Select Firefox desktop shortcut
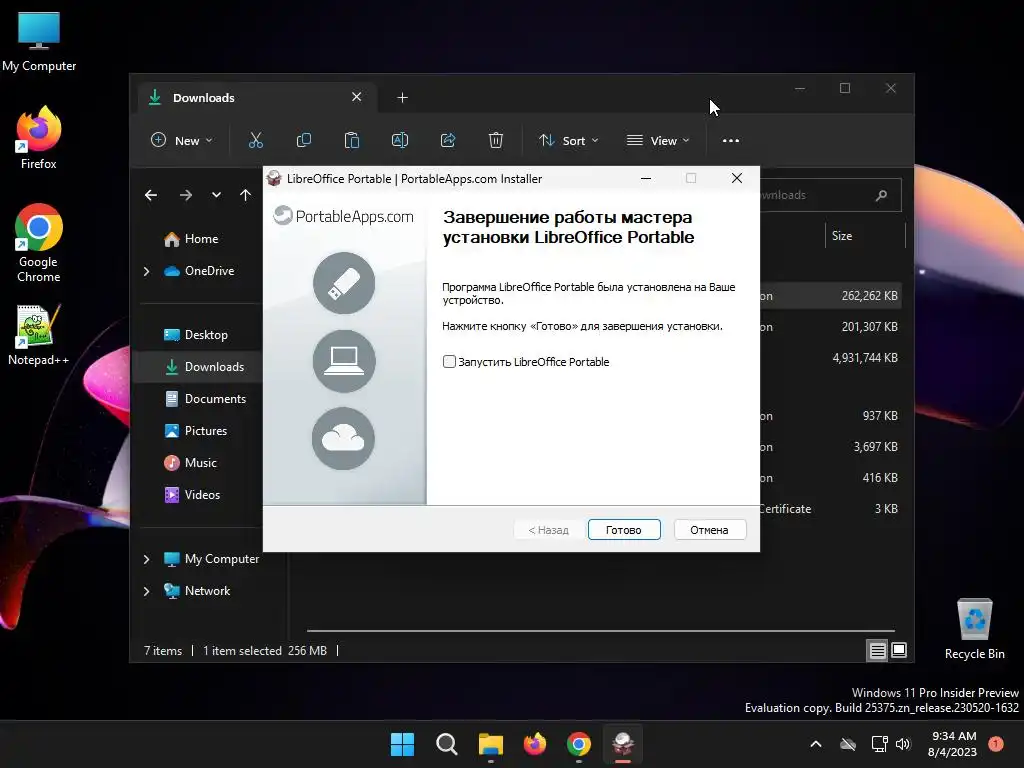This screenshot has height=768, width=1024. click(x=39, y=138)
